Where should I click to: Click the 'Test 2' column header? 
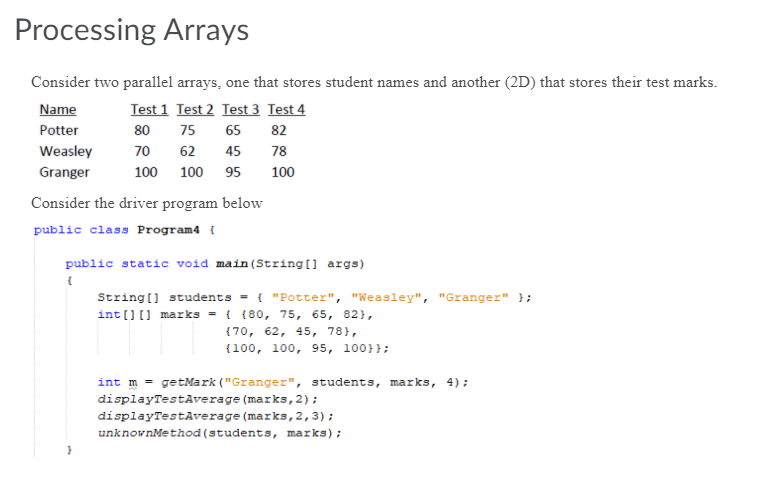coord(195,110)
